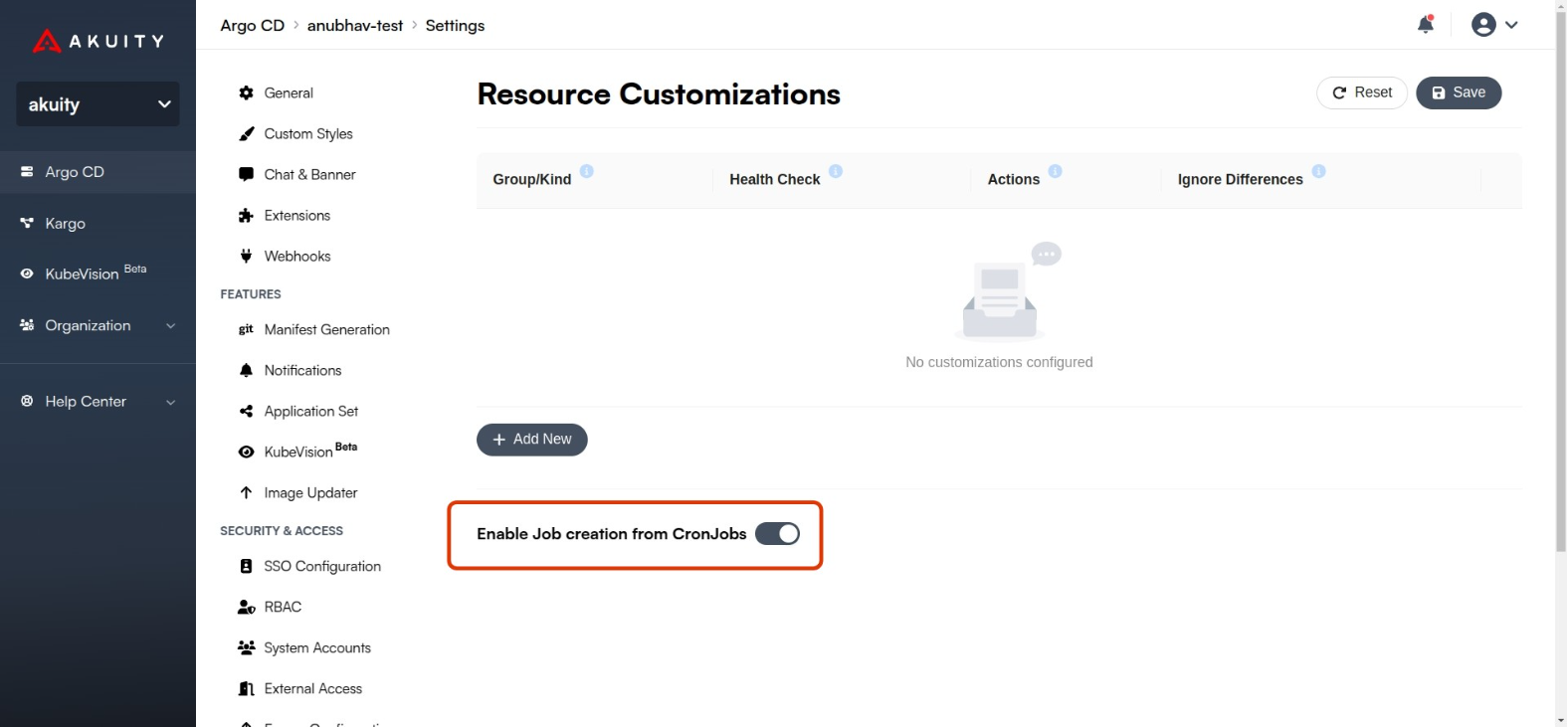Click the RBAC user-shield icon
The width and height of the screenshot is (1568, 727).
[x=247, y=607]
